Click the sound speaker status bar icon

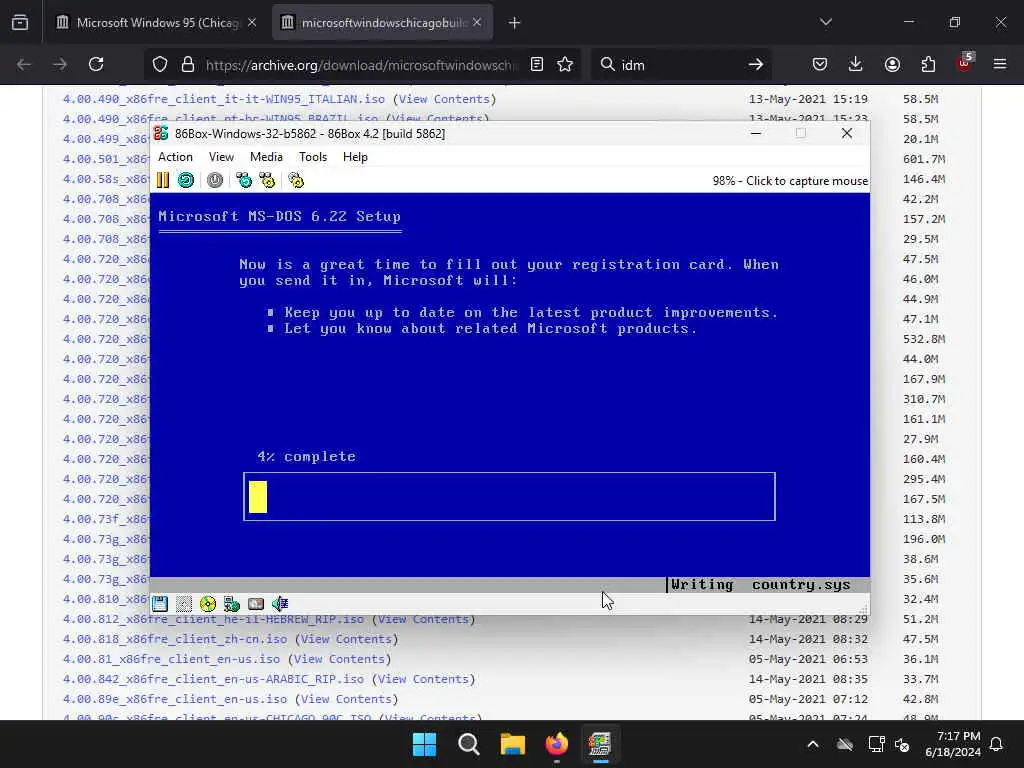(x=280, y=603)
